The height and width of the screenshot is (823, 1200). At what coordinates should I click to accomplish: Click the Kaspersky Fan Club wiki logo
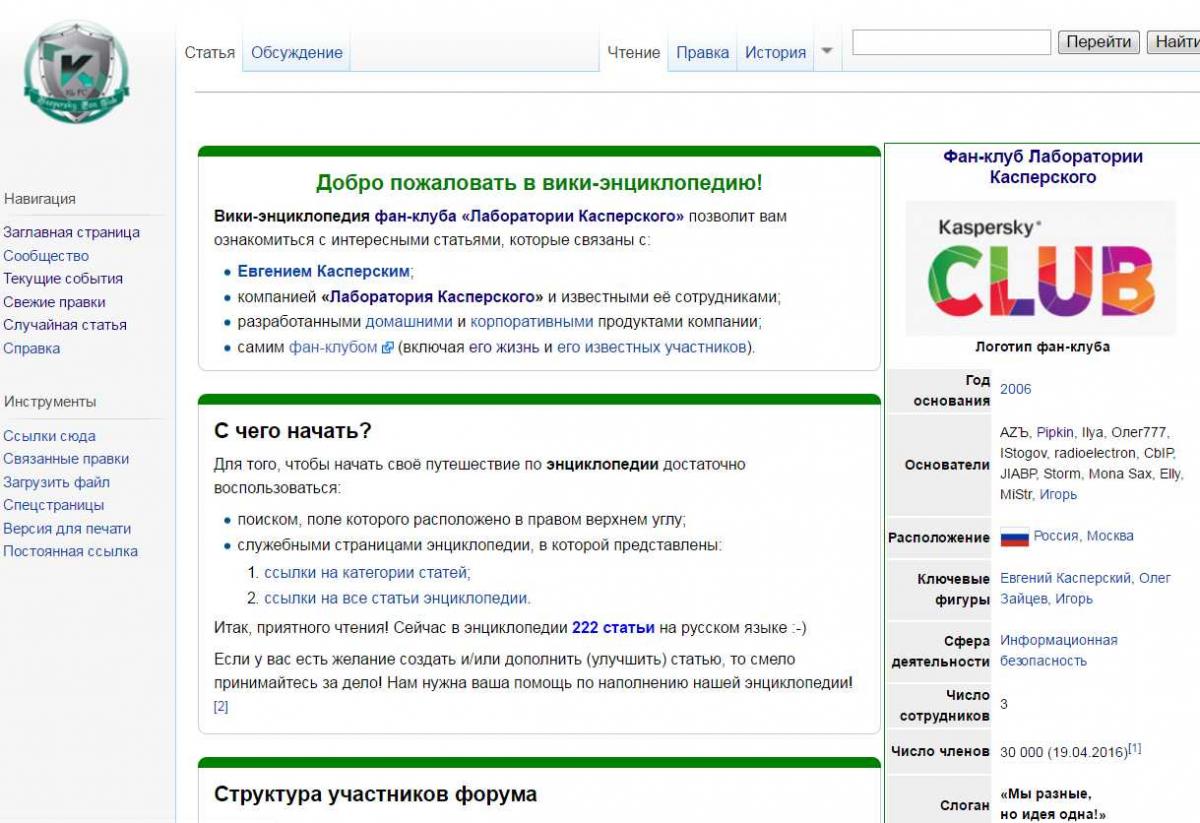(x=77, y=72)
